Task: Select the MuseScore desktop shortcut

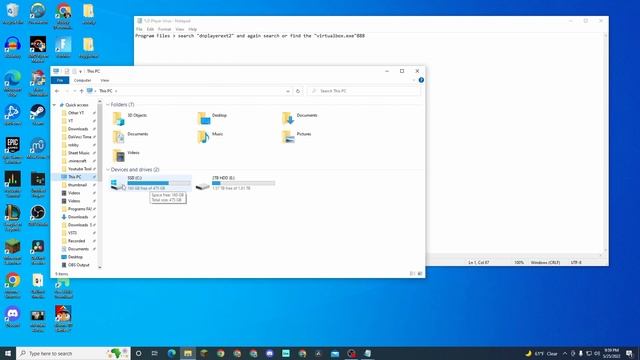Action: coord(38,149)
